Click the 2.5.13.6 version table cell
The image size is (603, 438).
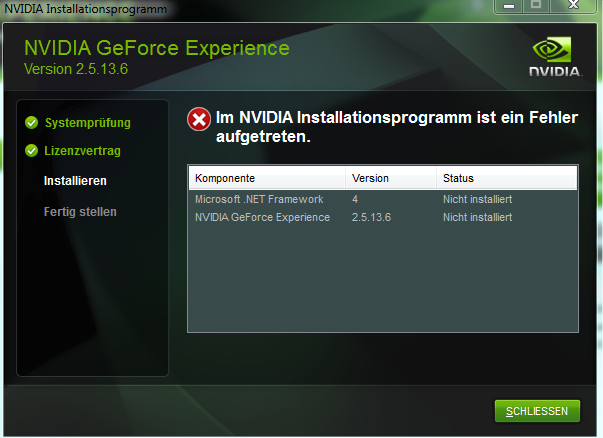click(371, 217)
